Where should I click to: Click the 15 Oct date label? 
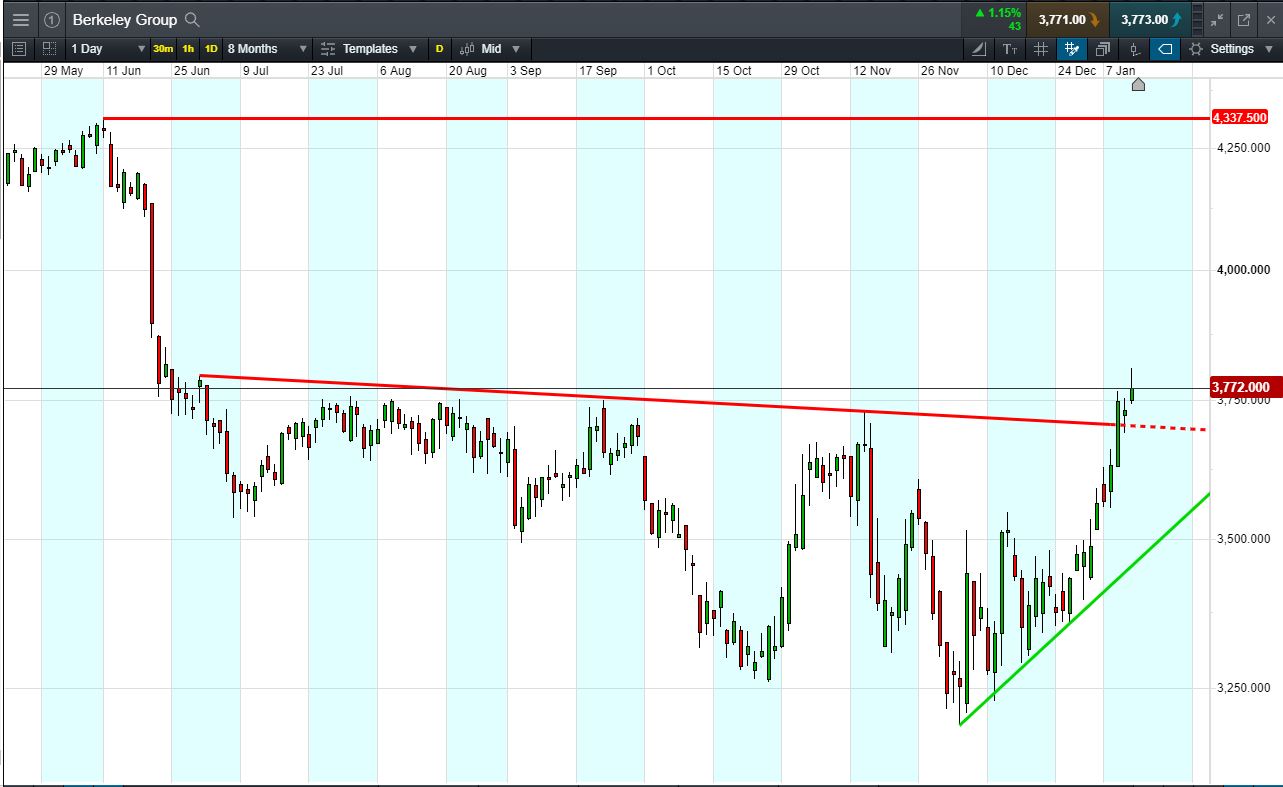click(733, 71)
